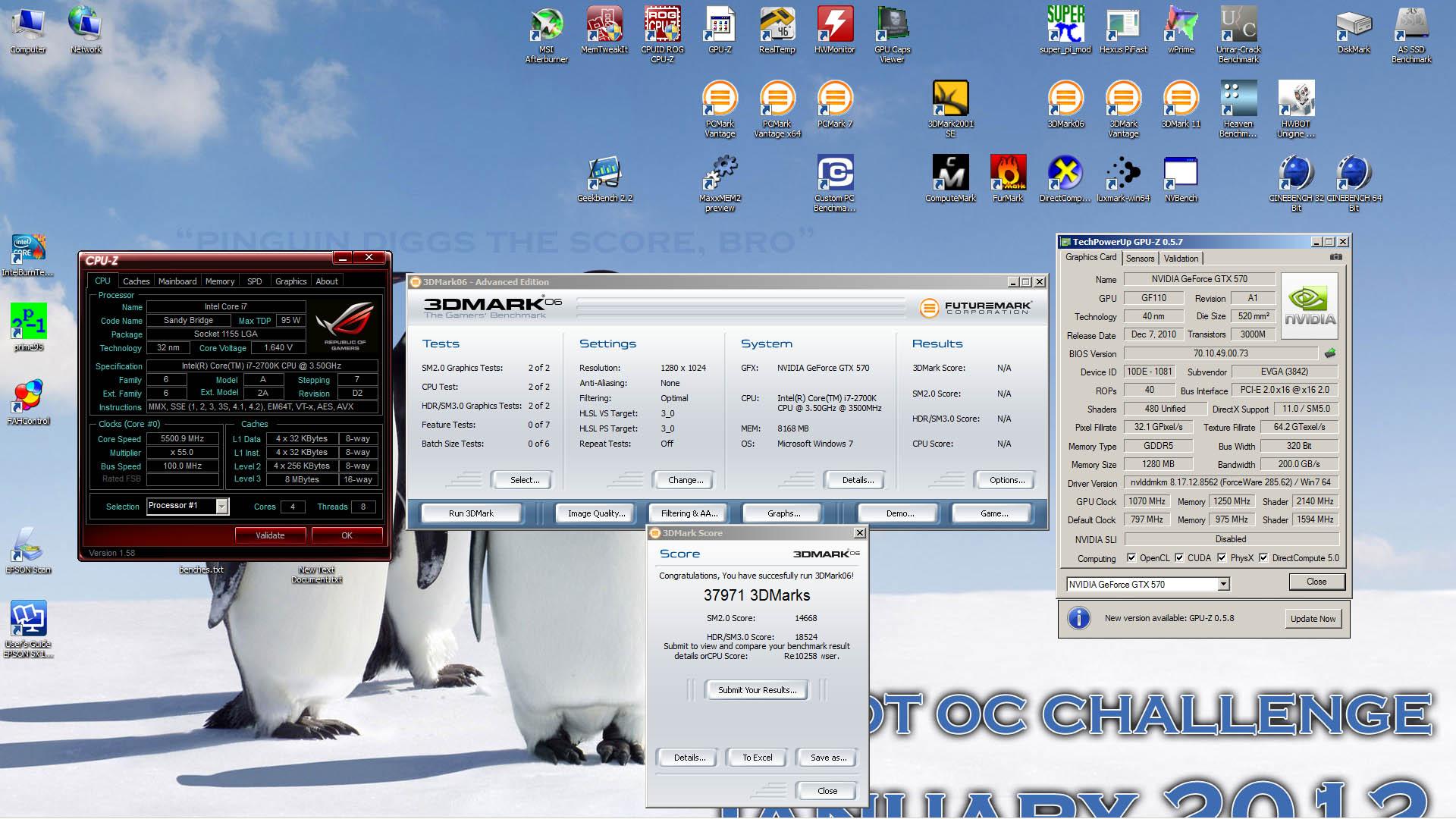Open benches.txt file on desktop

tap(201, 570)
